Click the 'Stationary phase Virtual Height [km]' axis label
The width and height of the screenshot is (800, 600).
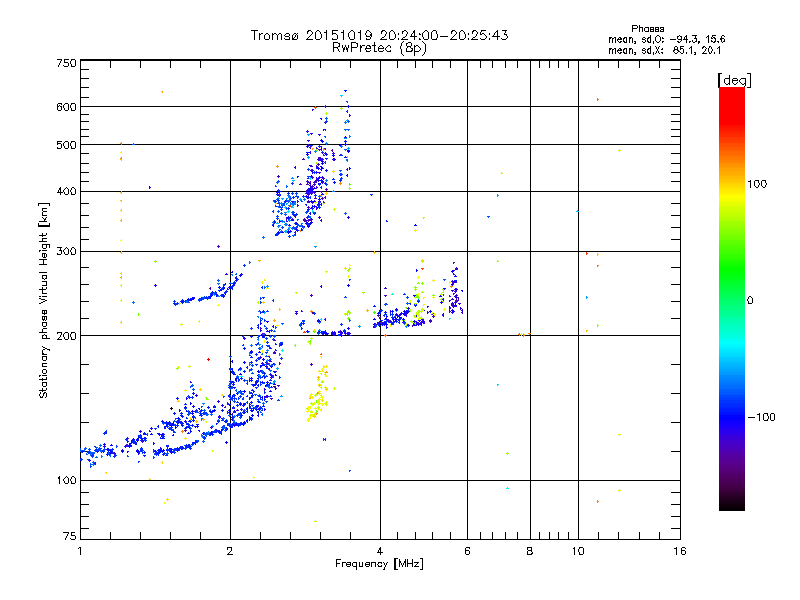[x=43, y=301]
